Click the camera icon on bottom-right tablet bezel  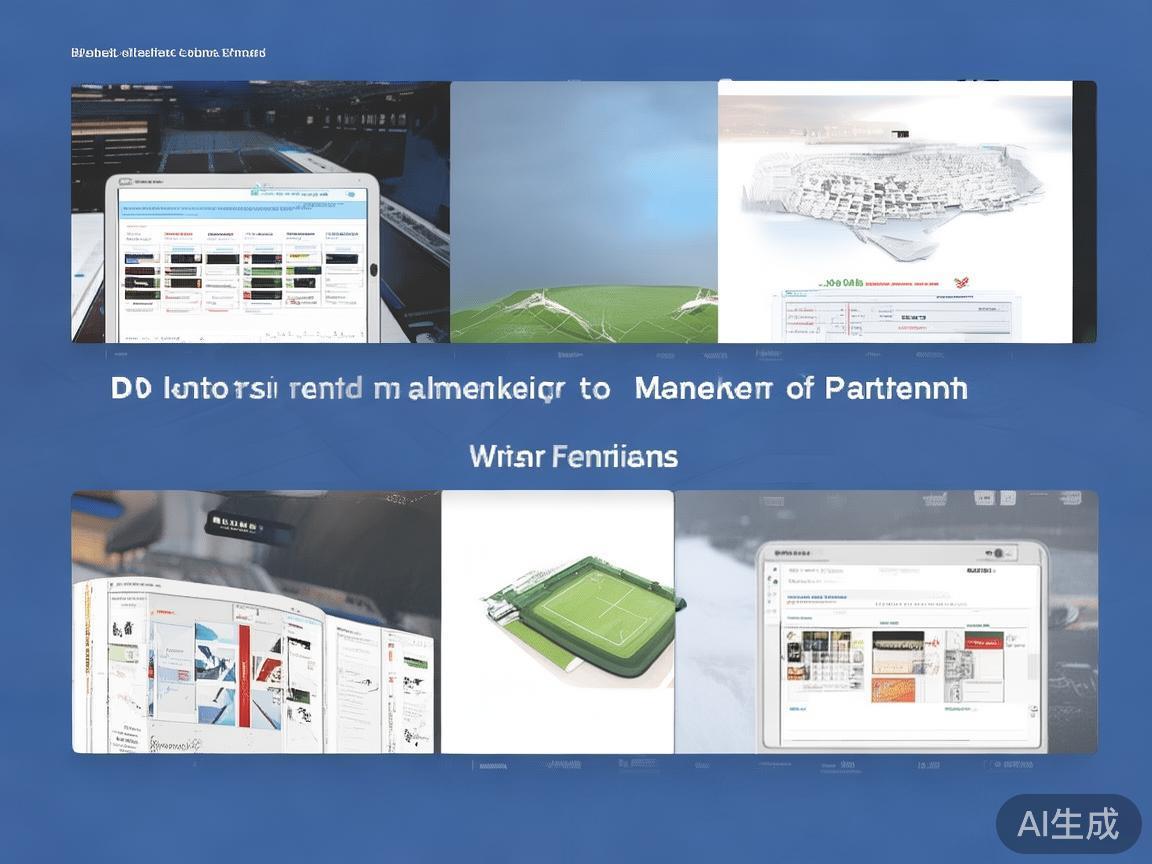996,553
